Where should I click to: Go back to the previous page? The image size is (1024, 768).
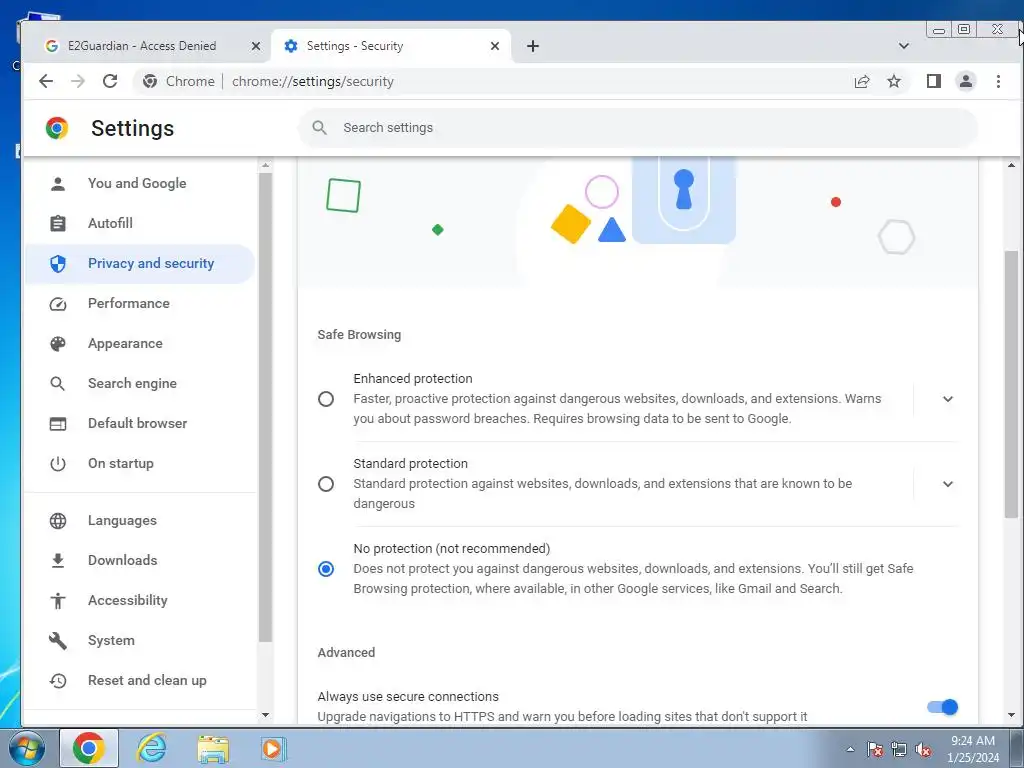click(x=46, y=81)
